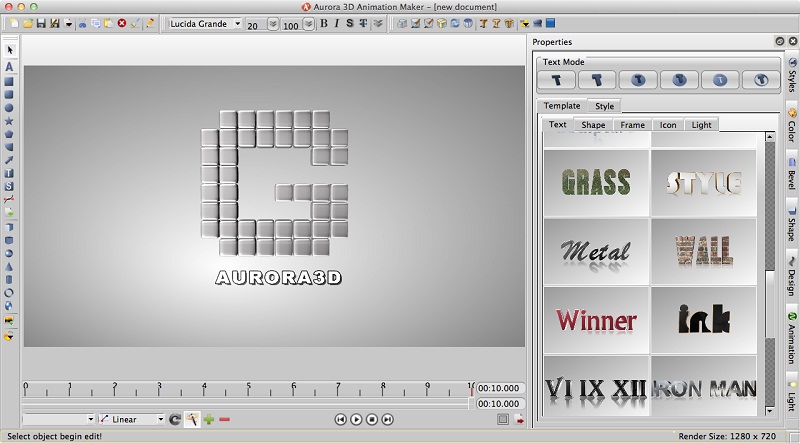
Task: Open the Design side panel
Action: (x=792, y=276)
